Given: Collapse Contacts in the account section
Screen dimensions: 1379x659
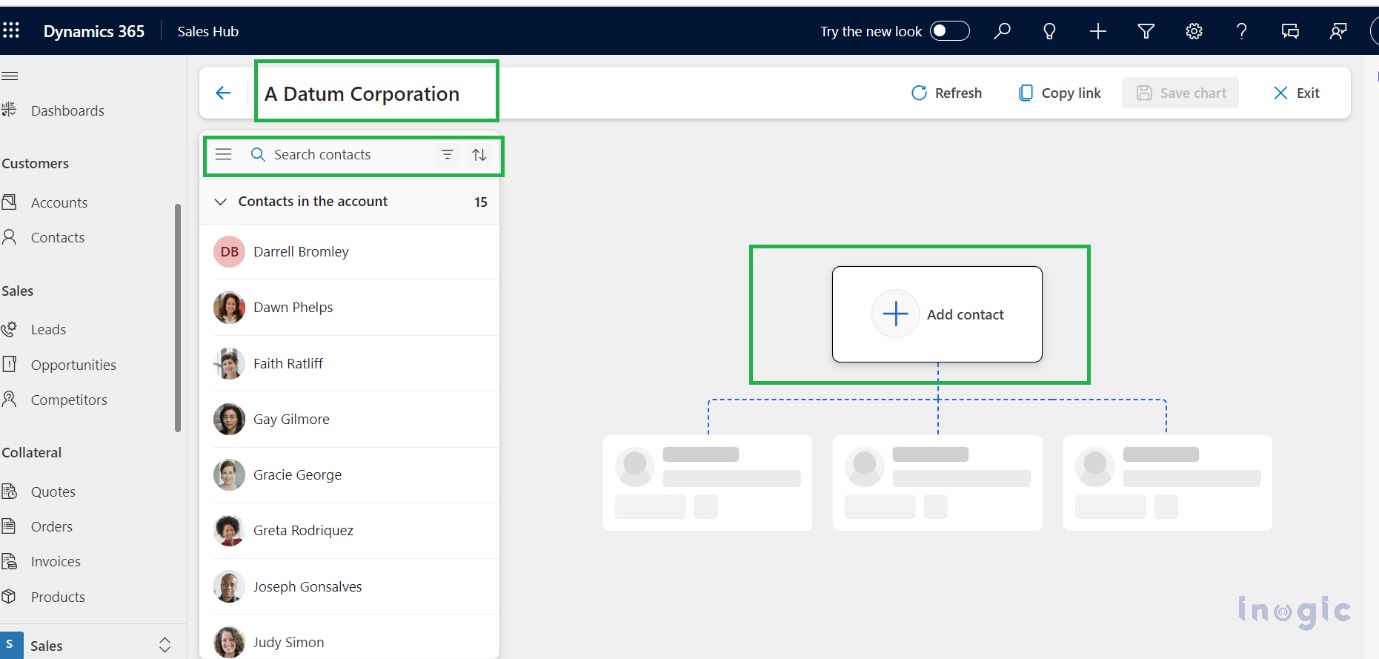Looking at the screenshot, I should pos(221,202).
